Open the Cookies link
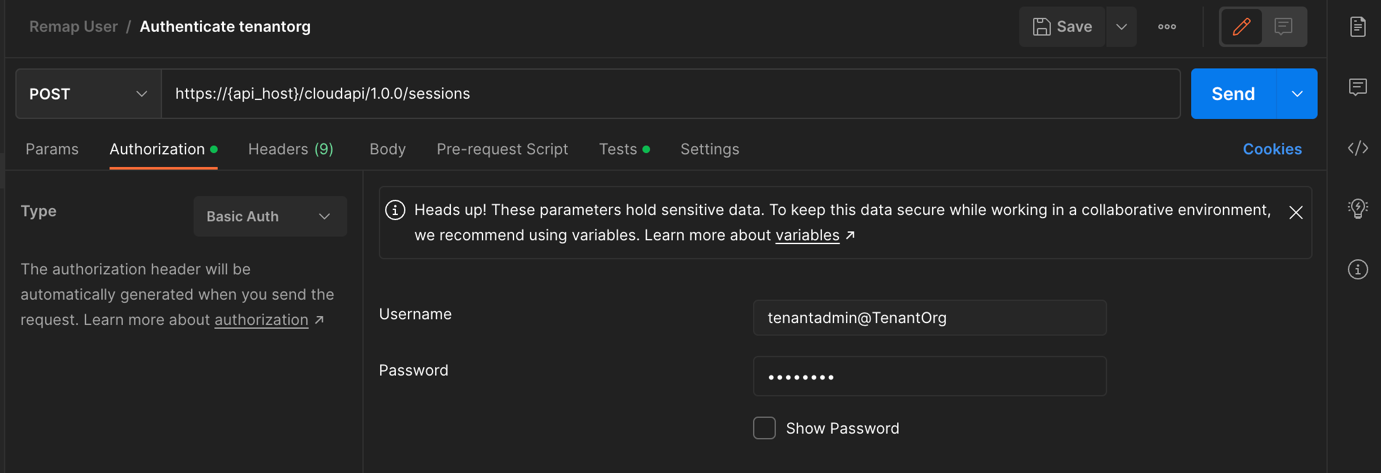The width and height of the screenshot is (1381, 473). (x=1271, y=149)
